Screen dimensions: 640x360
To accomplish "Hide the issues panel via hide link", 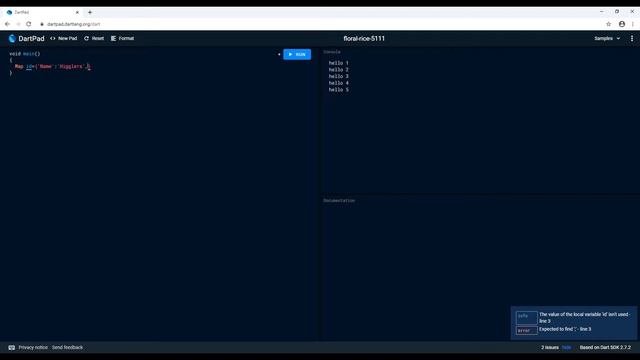I will [566, 347].
